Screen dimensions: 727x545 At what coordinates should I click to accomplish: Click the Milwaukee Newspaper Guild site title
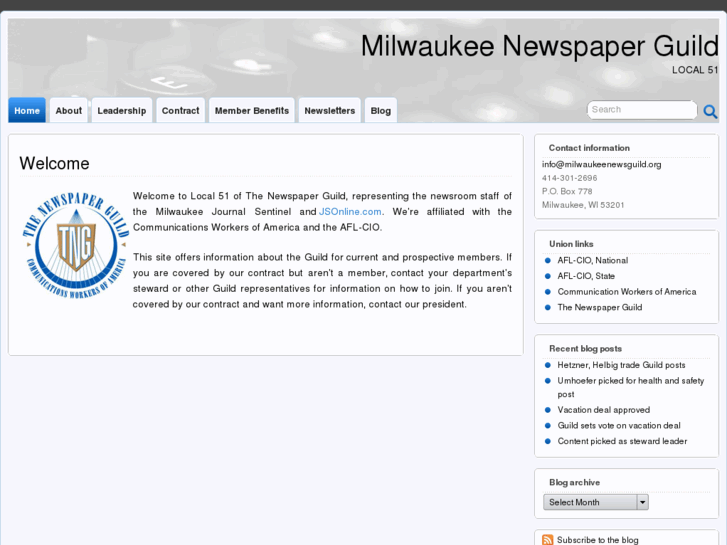(540, 46)
